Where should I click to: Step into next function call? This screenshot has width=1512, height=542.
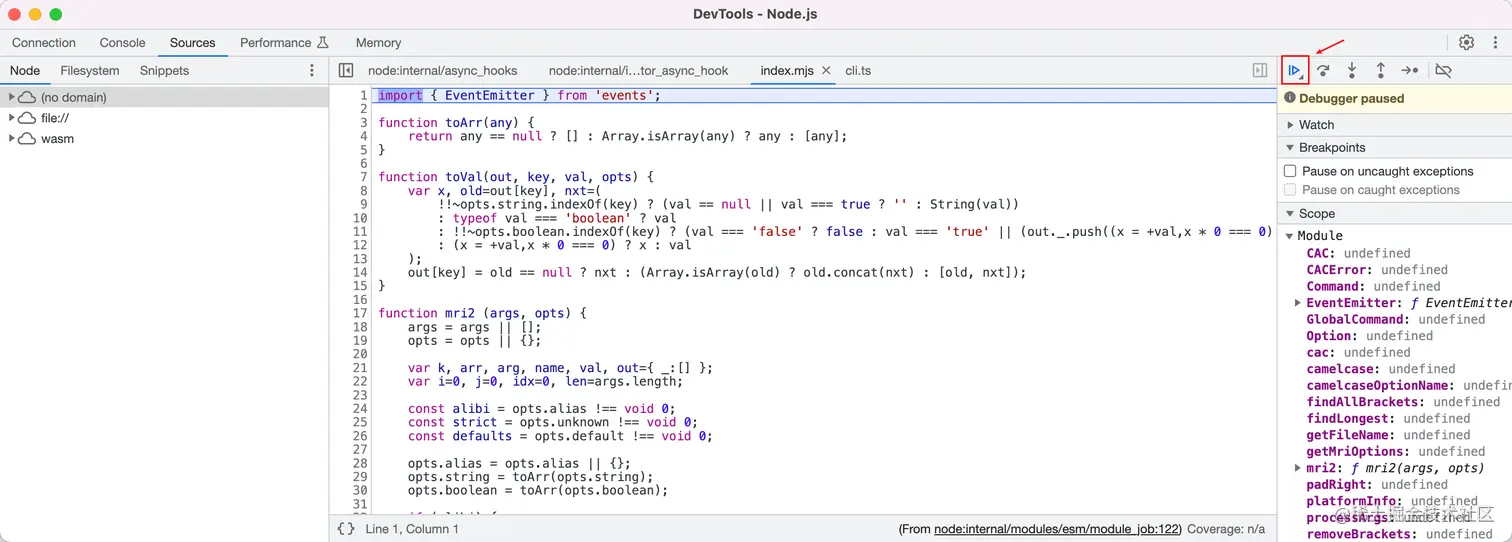click(x=1352, y=70)
